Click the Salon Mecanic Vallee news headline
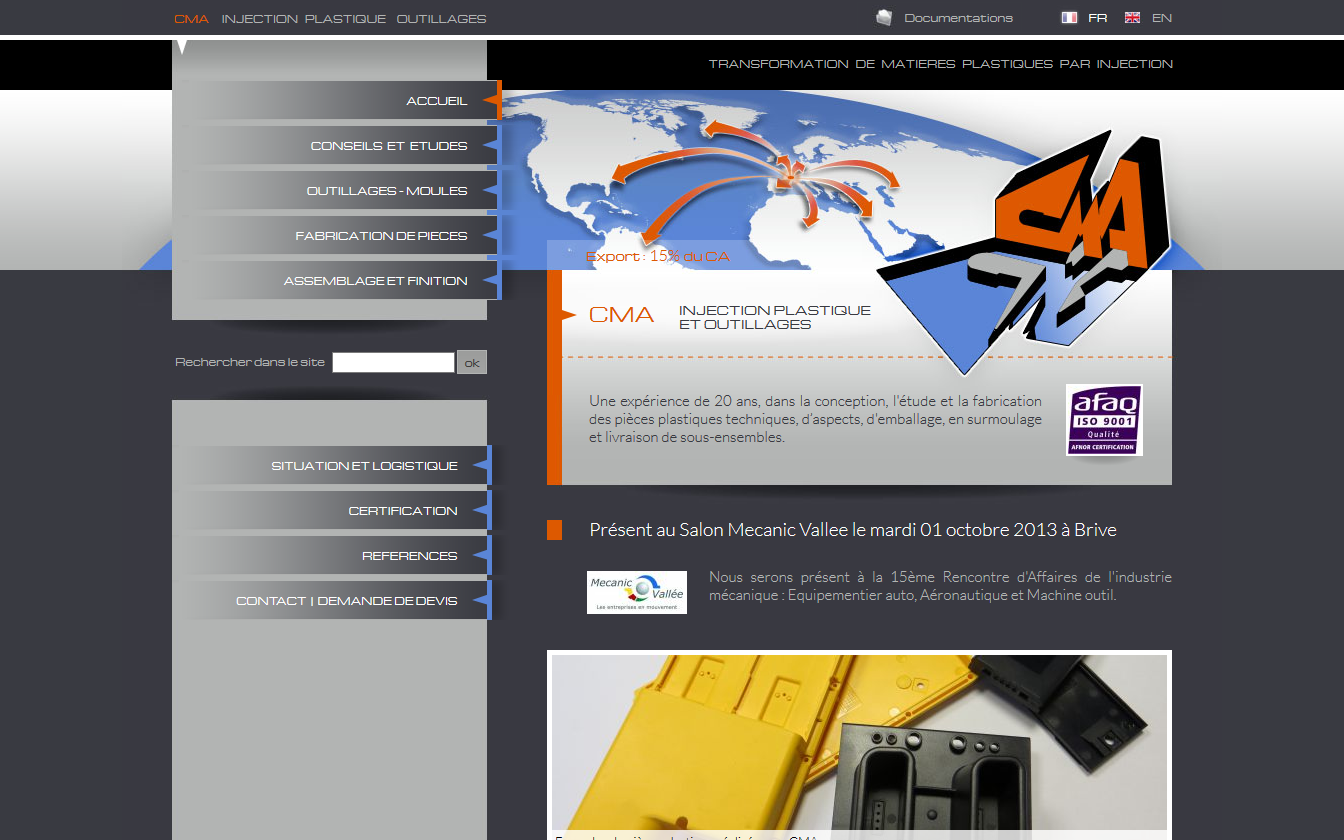1344x840 pixels. (x=853, y=530)
